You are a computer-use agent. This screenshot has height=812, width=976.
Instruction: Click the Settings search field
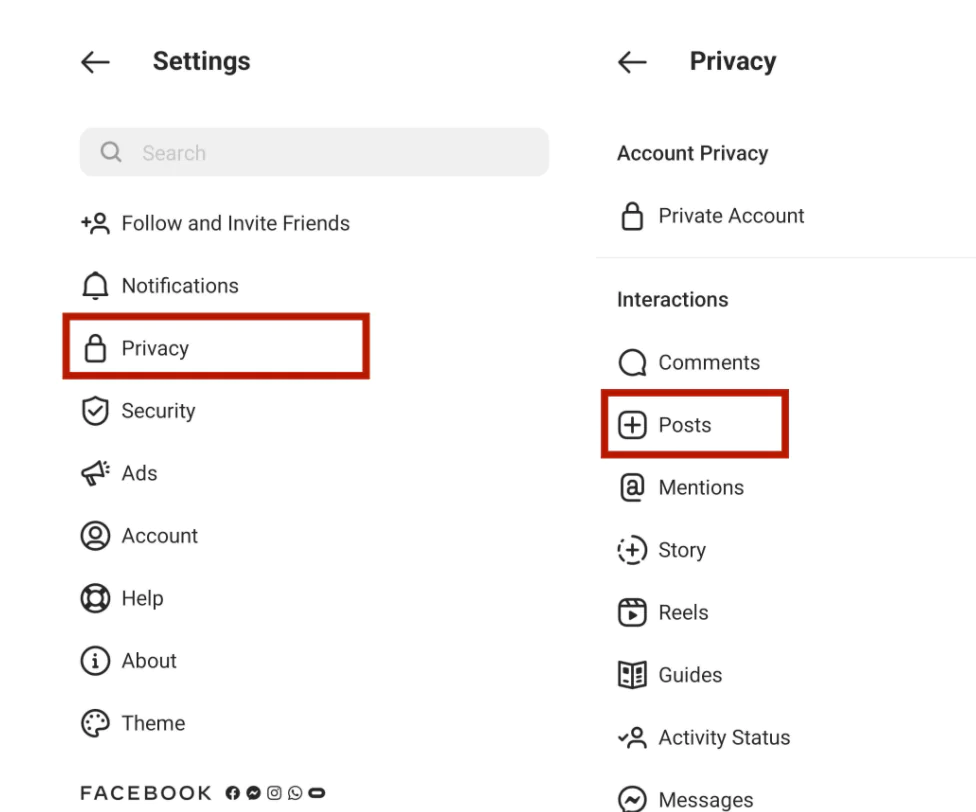[314, 153]
